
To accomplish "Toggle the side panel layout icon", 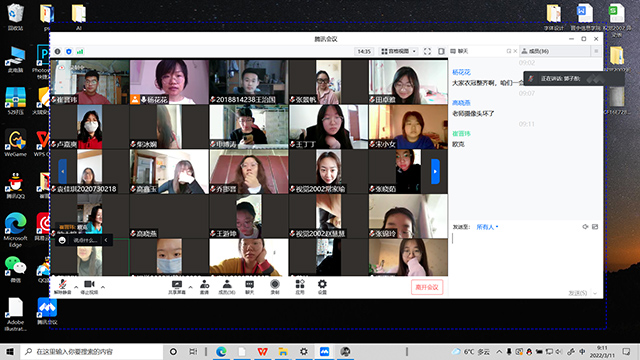I will (441, 51).
